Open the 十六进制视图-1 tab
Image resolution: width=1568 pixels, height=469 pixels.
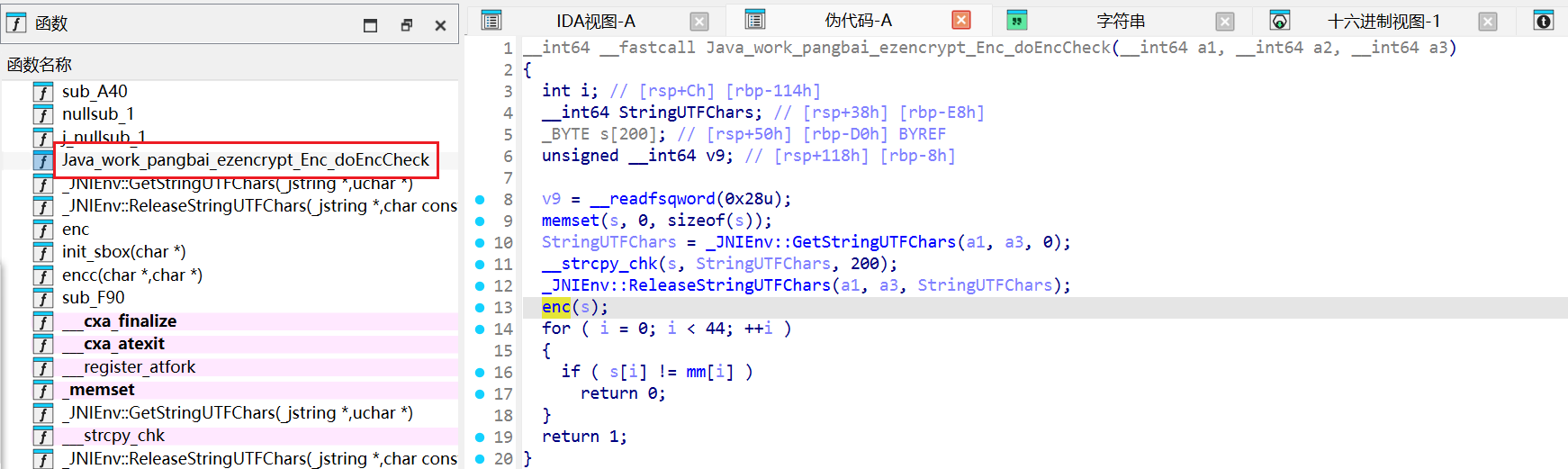1383,21
